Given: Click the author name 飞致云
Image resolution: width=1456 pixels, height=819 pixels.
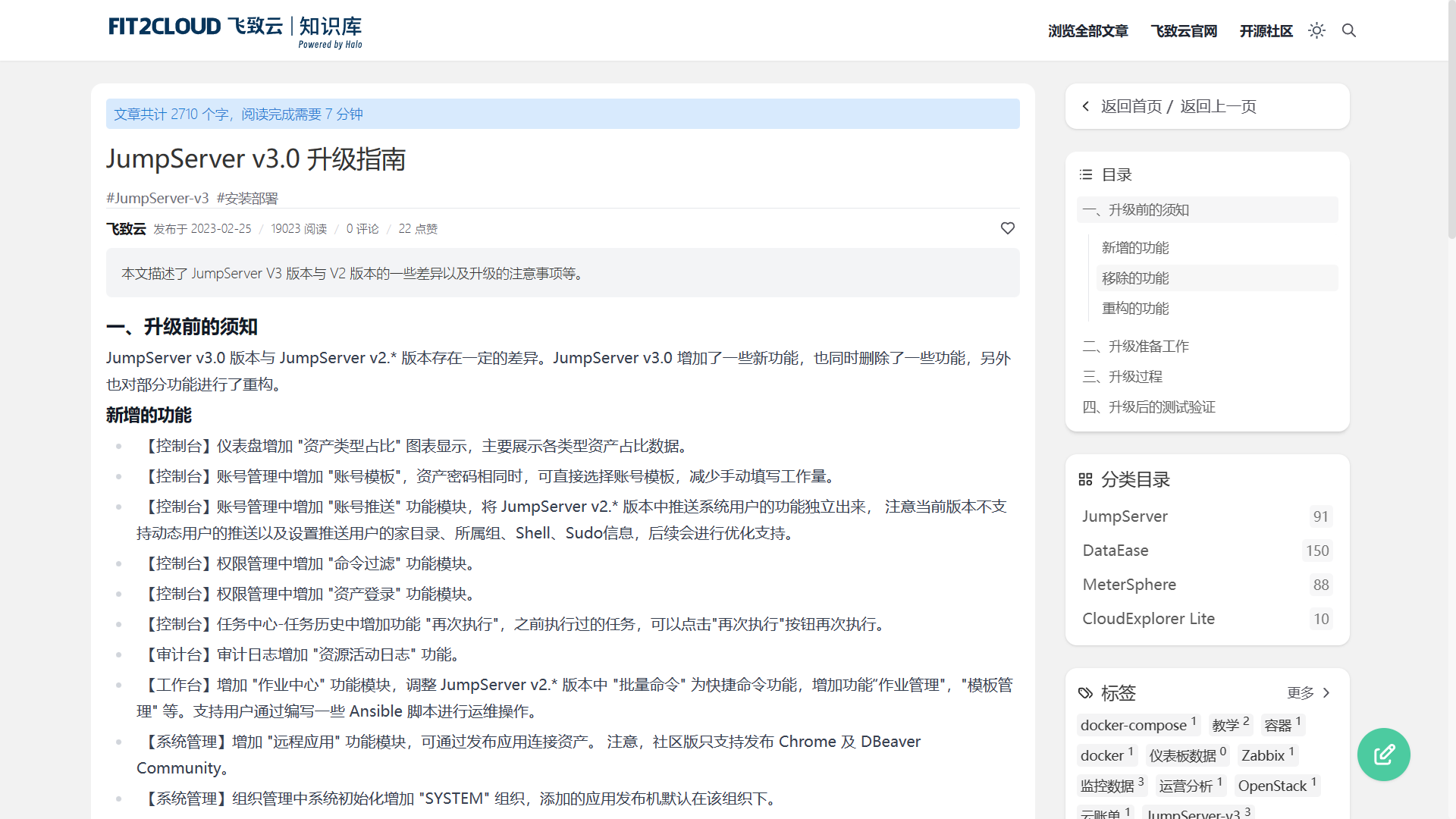Looking at the screenshot, I should point(126,229).
